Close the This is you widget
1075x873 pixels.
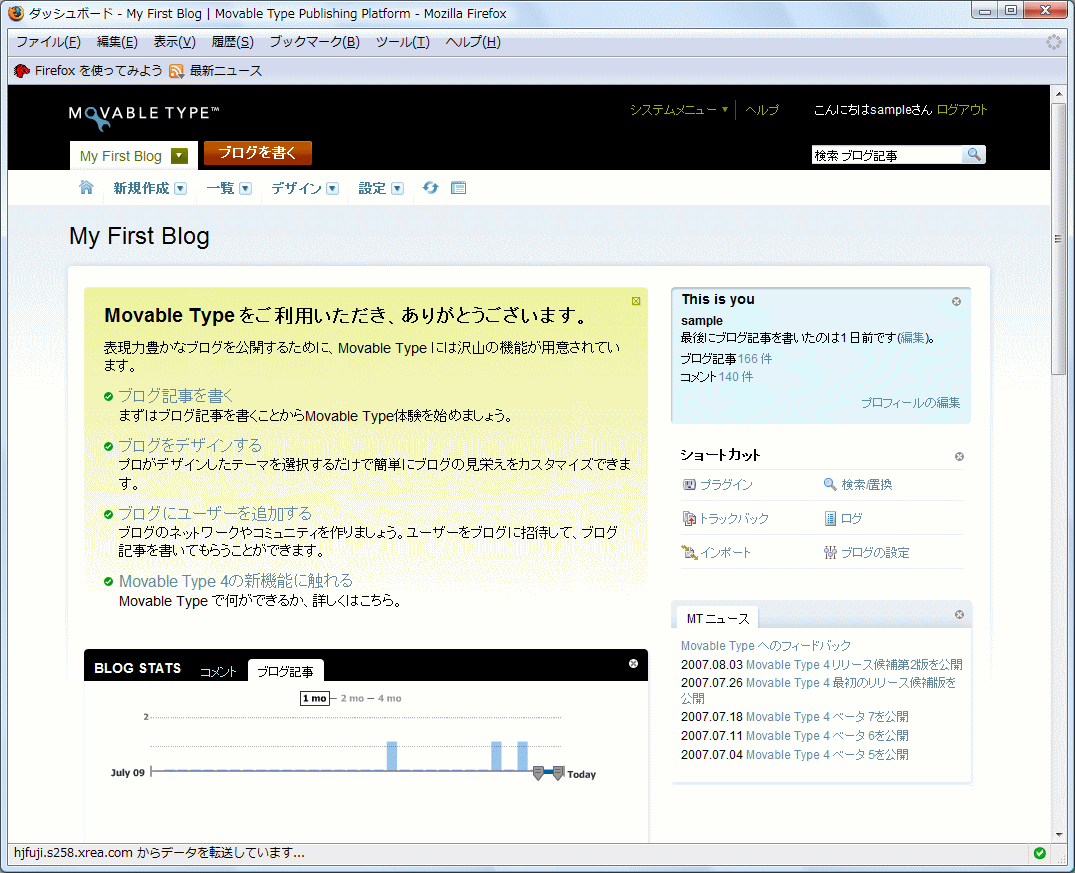point(956,302)
